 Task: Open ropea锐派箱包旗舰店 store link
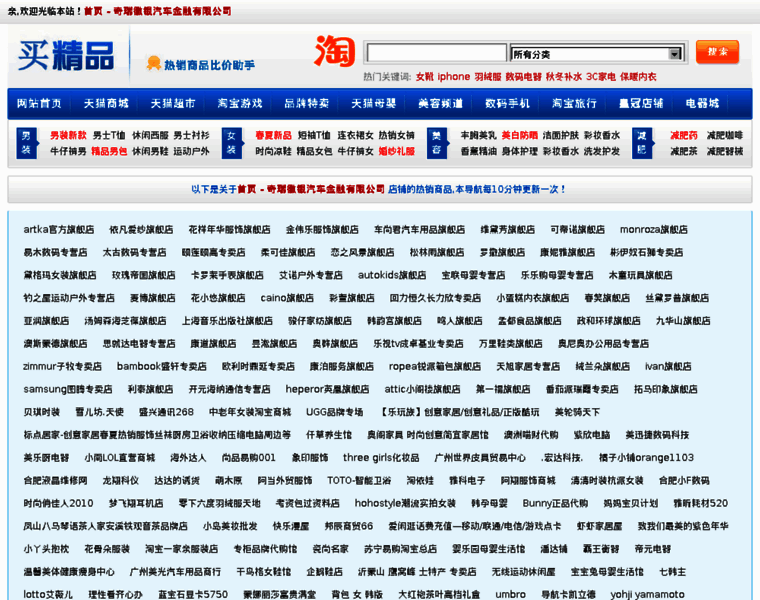point(435,366)
